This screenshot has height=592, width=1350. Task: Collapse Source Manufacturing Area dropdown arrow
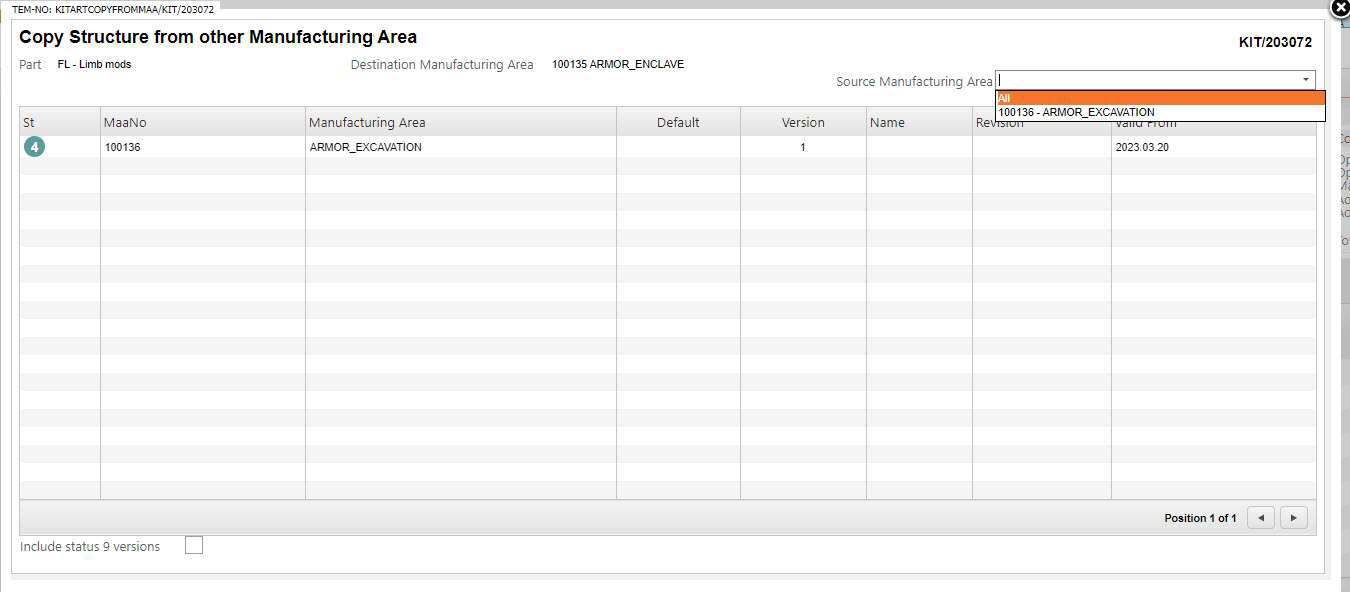pyautogui.click(x=1305, y=80)
